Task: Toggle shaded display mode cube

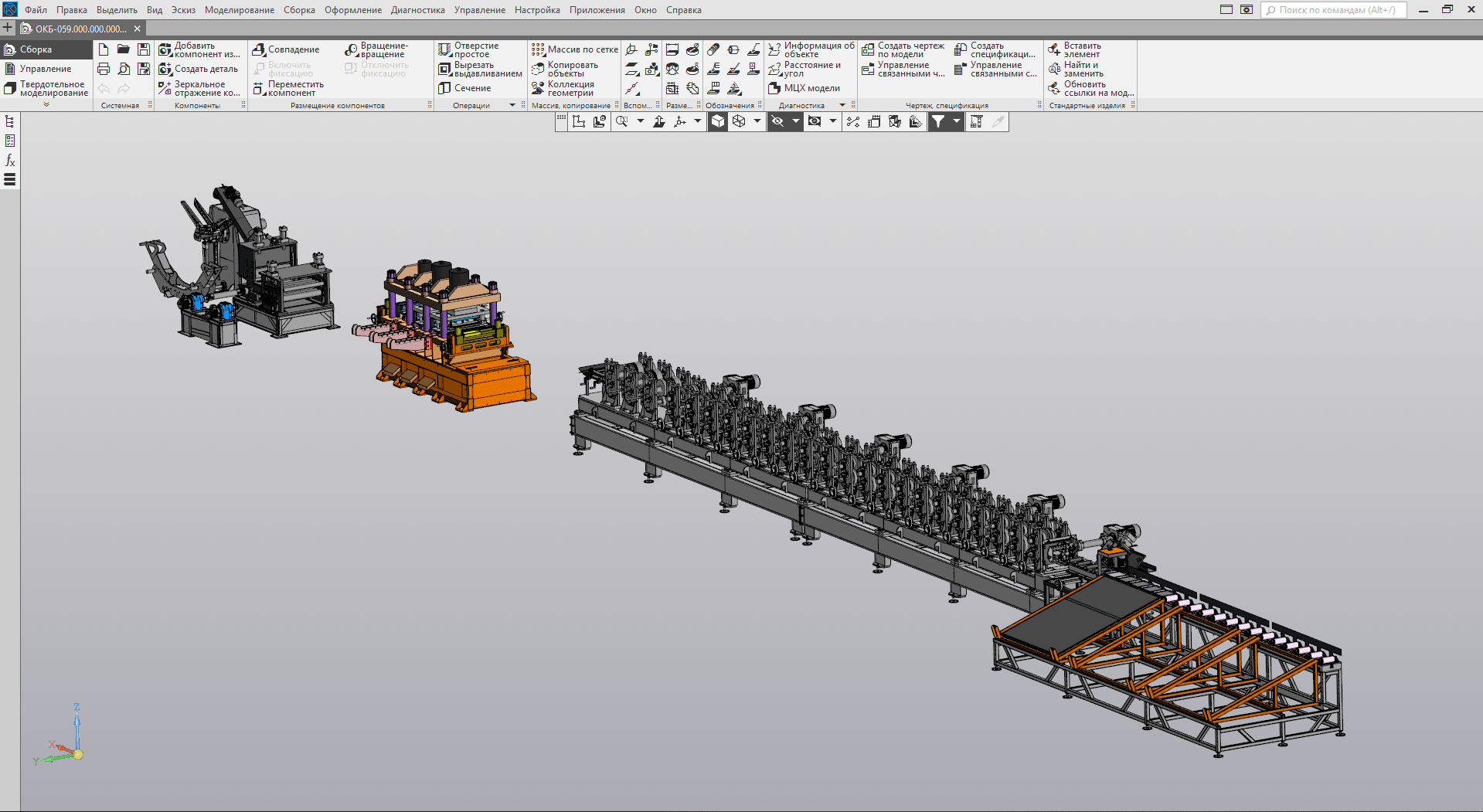Action: [718, 121]
